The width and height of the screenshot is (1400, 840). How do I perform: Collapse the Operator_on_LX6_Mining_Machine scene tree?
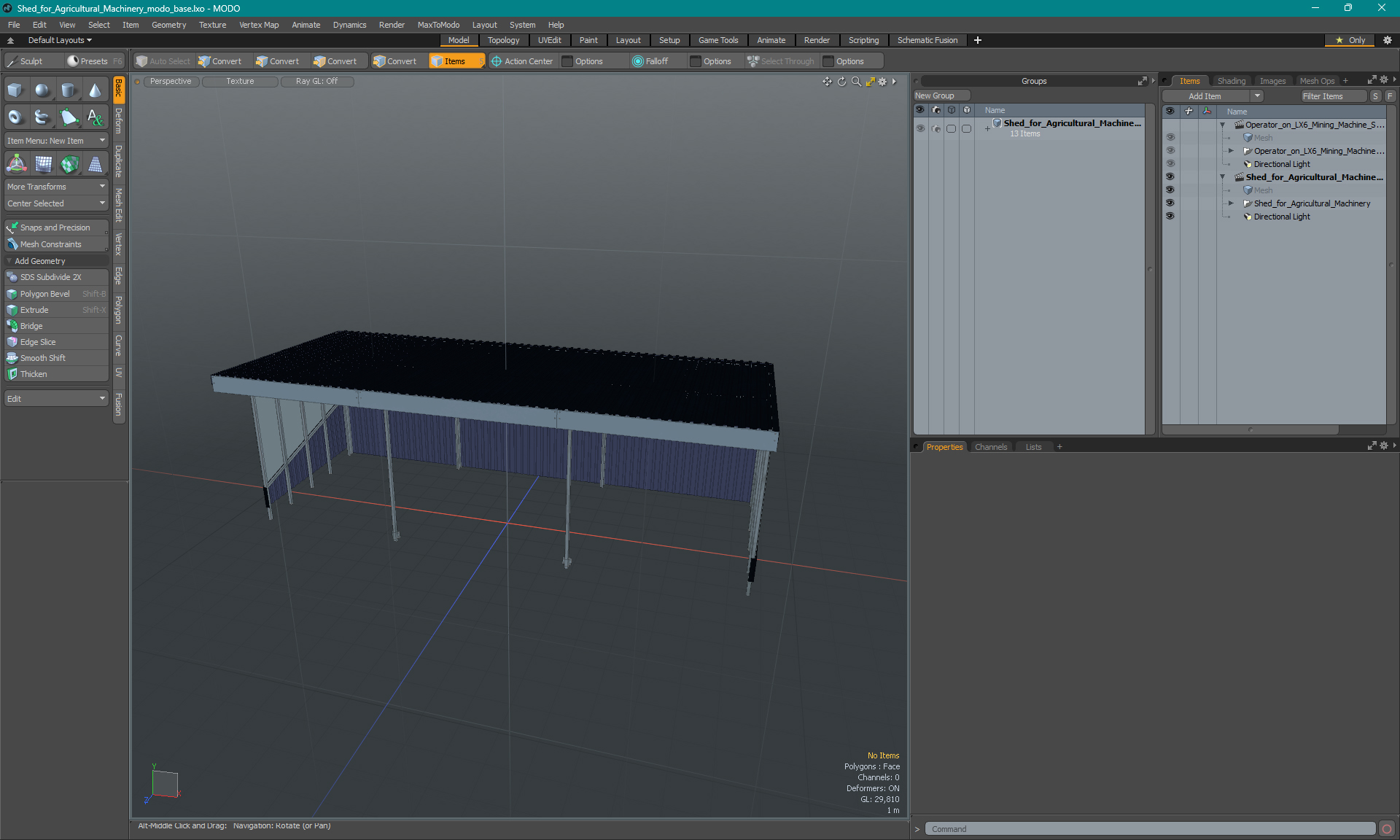click(1223, 125)
